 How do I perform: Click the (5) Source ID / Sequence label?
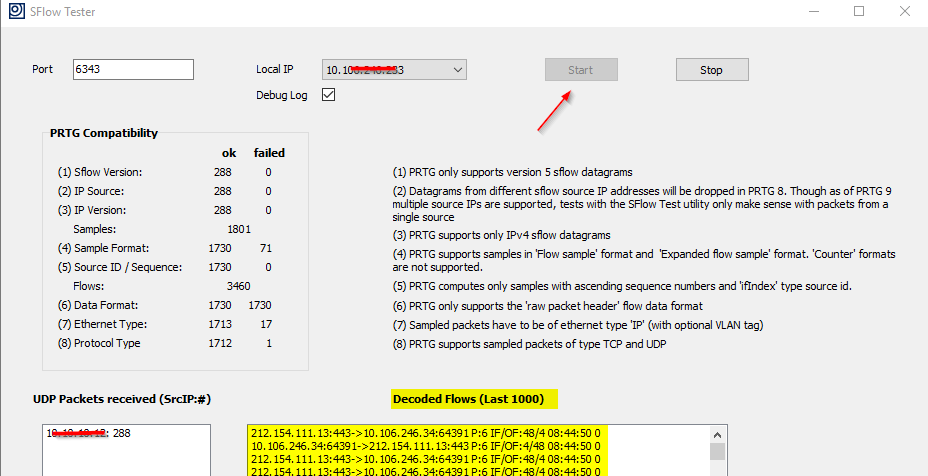pyautogui.click(x=120, y=267)
